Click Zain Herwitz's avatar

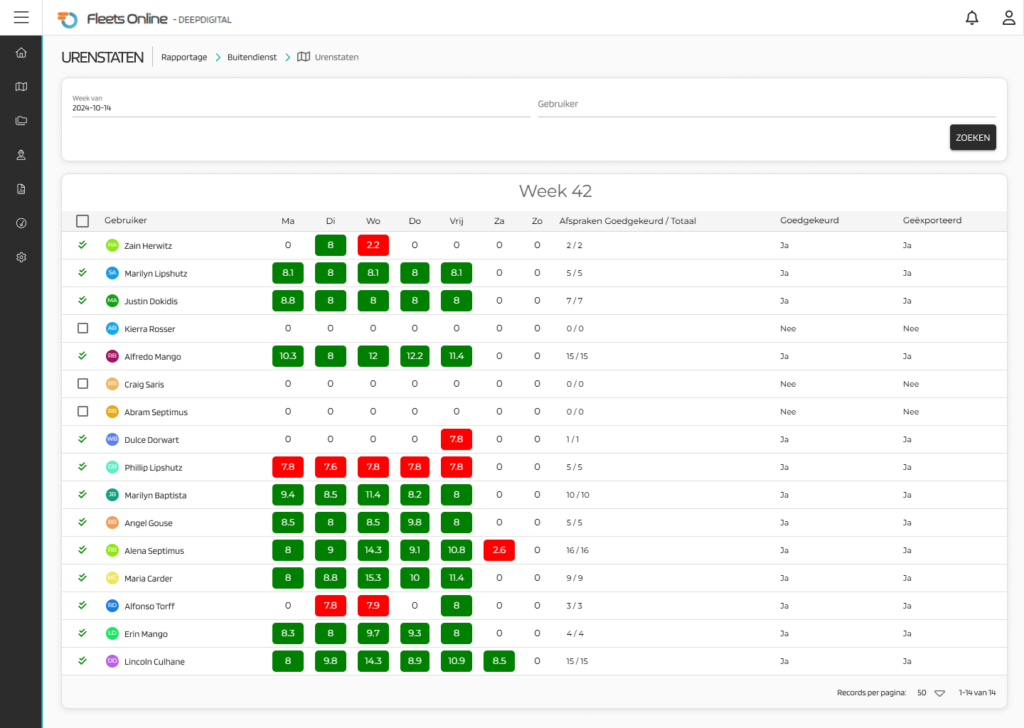[x=112, y=245]
